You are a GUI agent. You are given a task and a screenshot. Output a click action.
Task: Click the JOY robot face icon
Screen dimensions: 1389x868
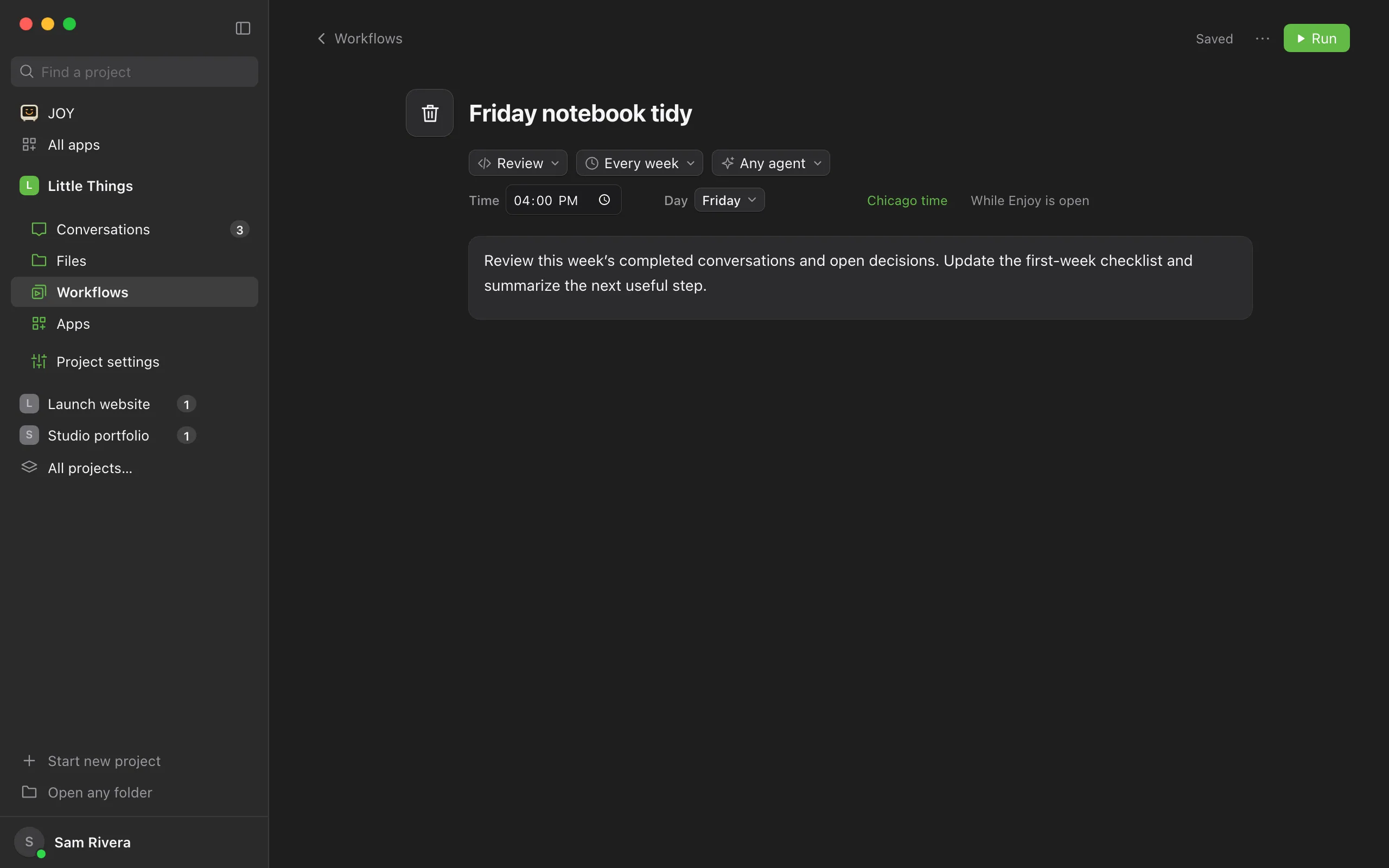click(x=29, y=113)
